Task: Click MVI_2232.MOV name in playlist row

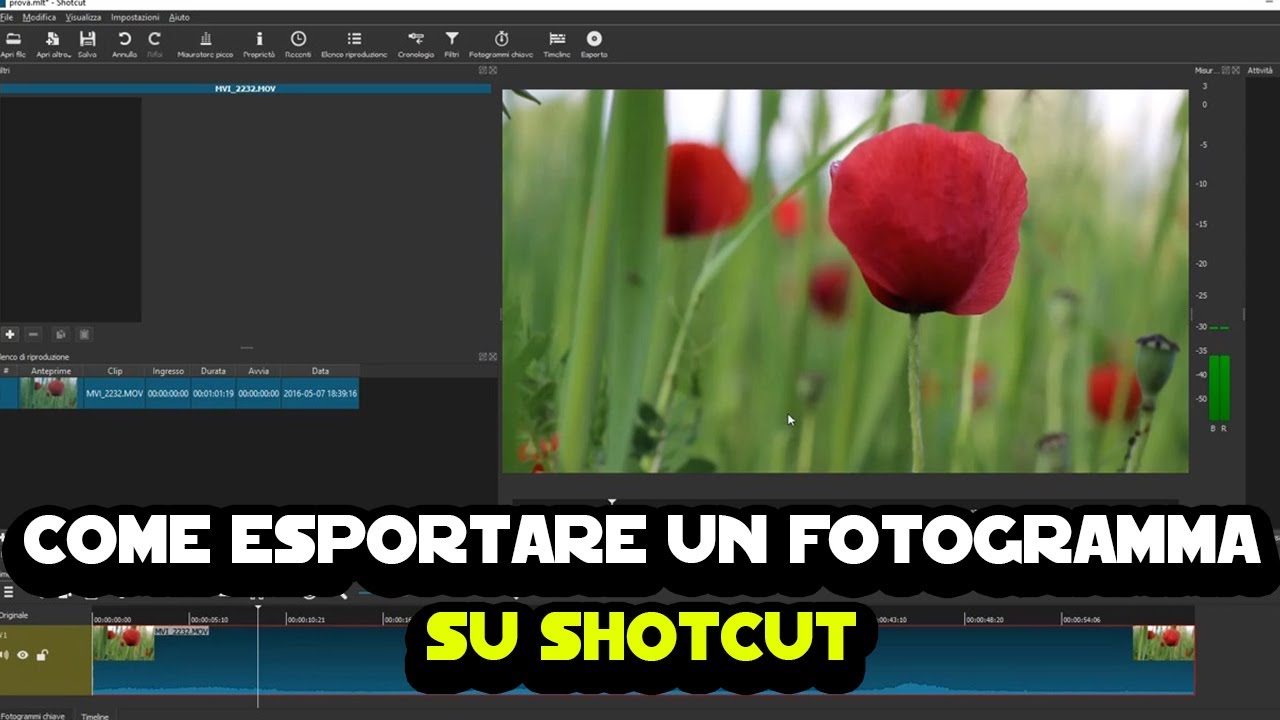Action: pos(114,394)
